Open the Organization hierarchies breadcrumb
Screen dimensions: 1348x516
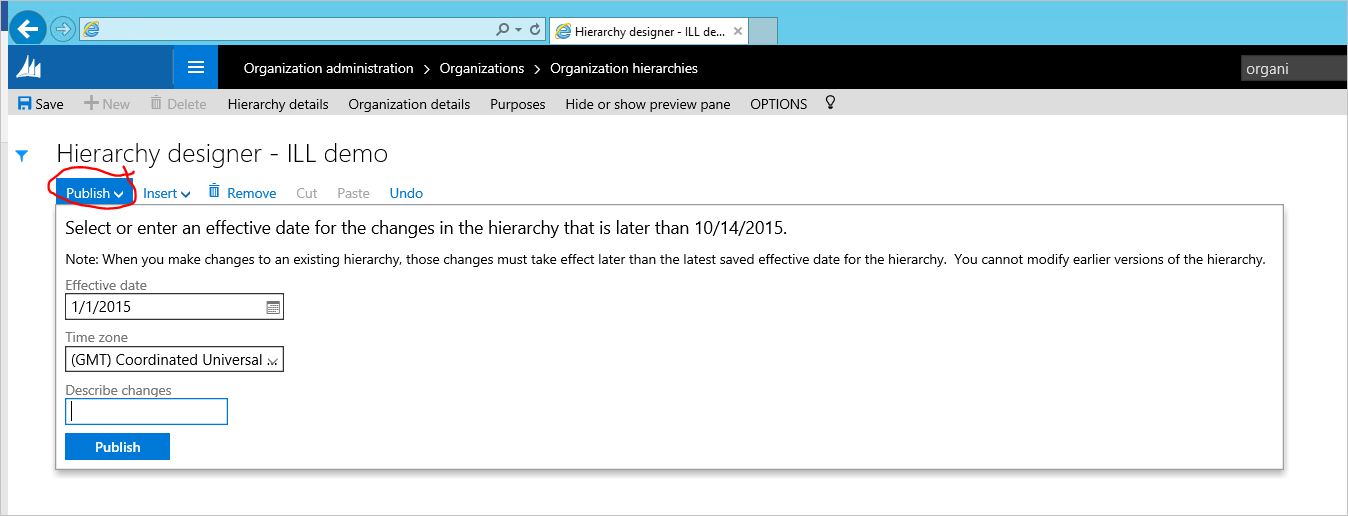(x=624, y=68)
